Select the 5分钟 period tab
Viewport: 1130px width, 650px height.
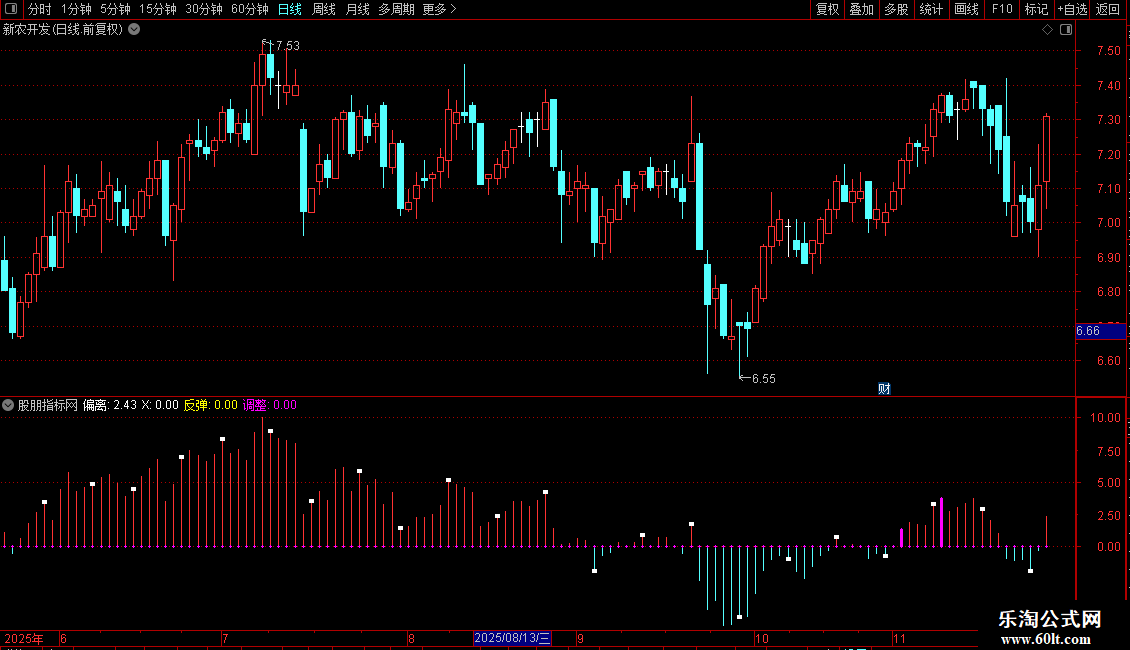coord(115,9)
